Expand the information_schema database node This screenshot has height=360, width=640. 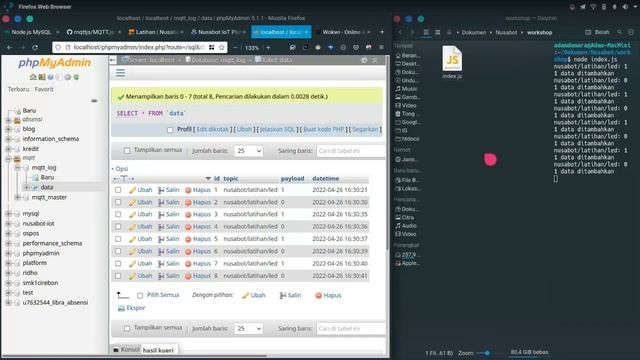click(x=8, y=139)
